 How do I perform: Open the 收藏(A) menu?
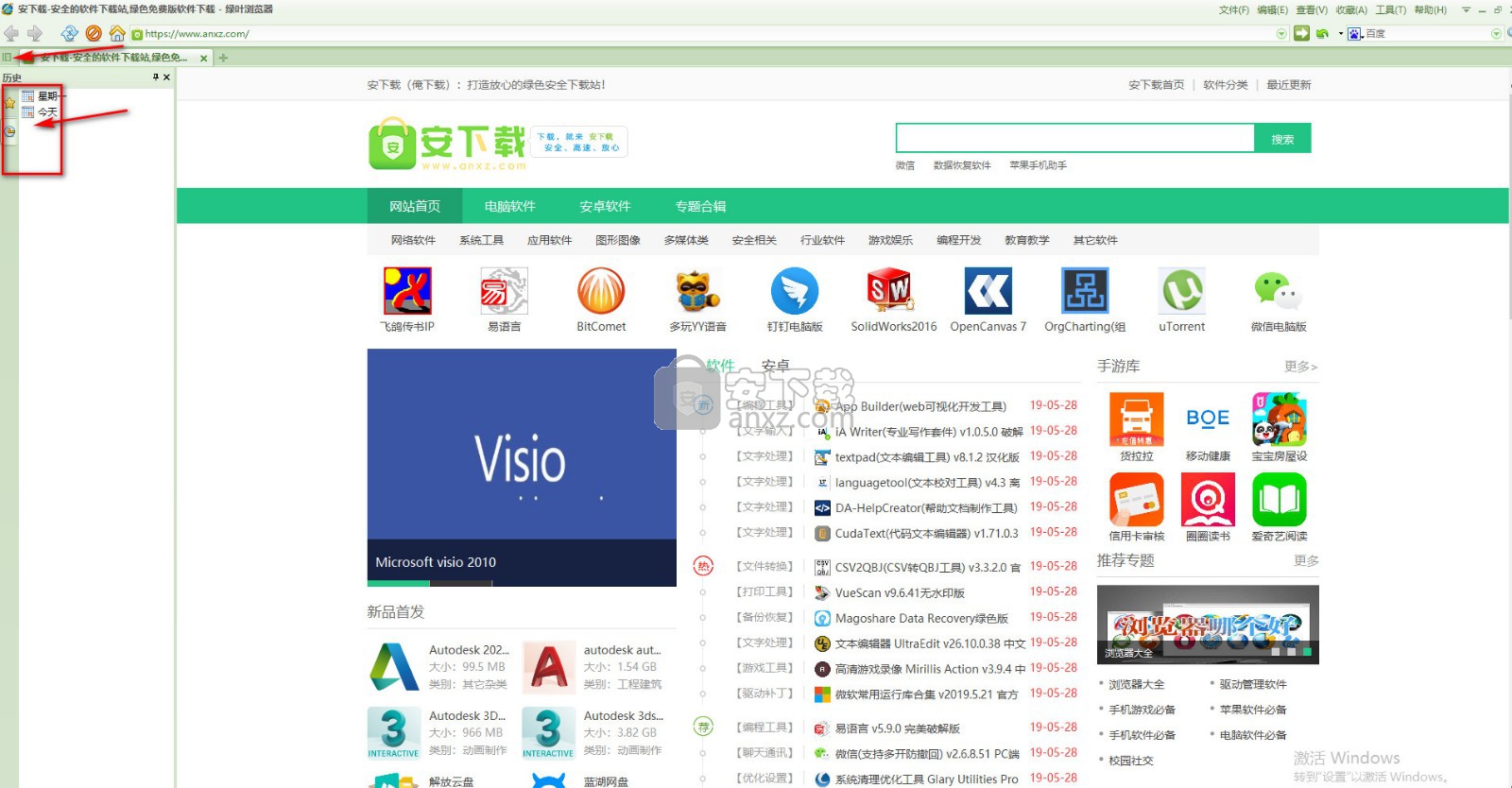pyautogui.click(x=1351, y=9)
